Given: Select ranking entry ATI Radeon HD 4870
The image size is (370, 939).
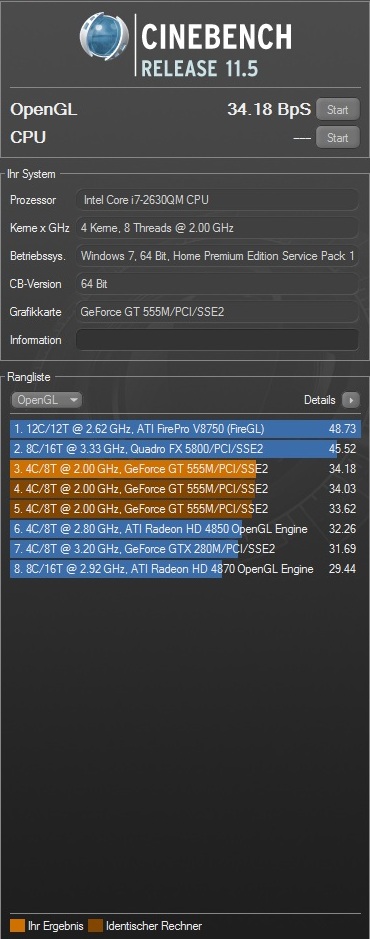Looking at the screenshot, I should click(x=185, y=569).
